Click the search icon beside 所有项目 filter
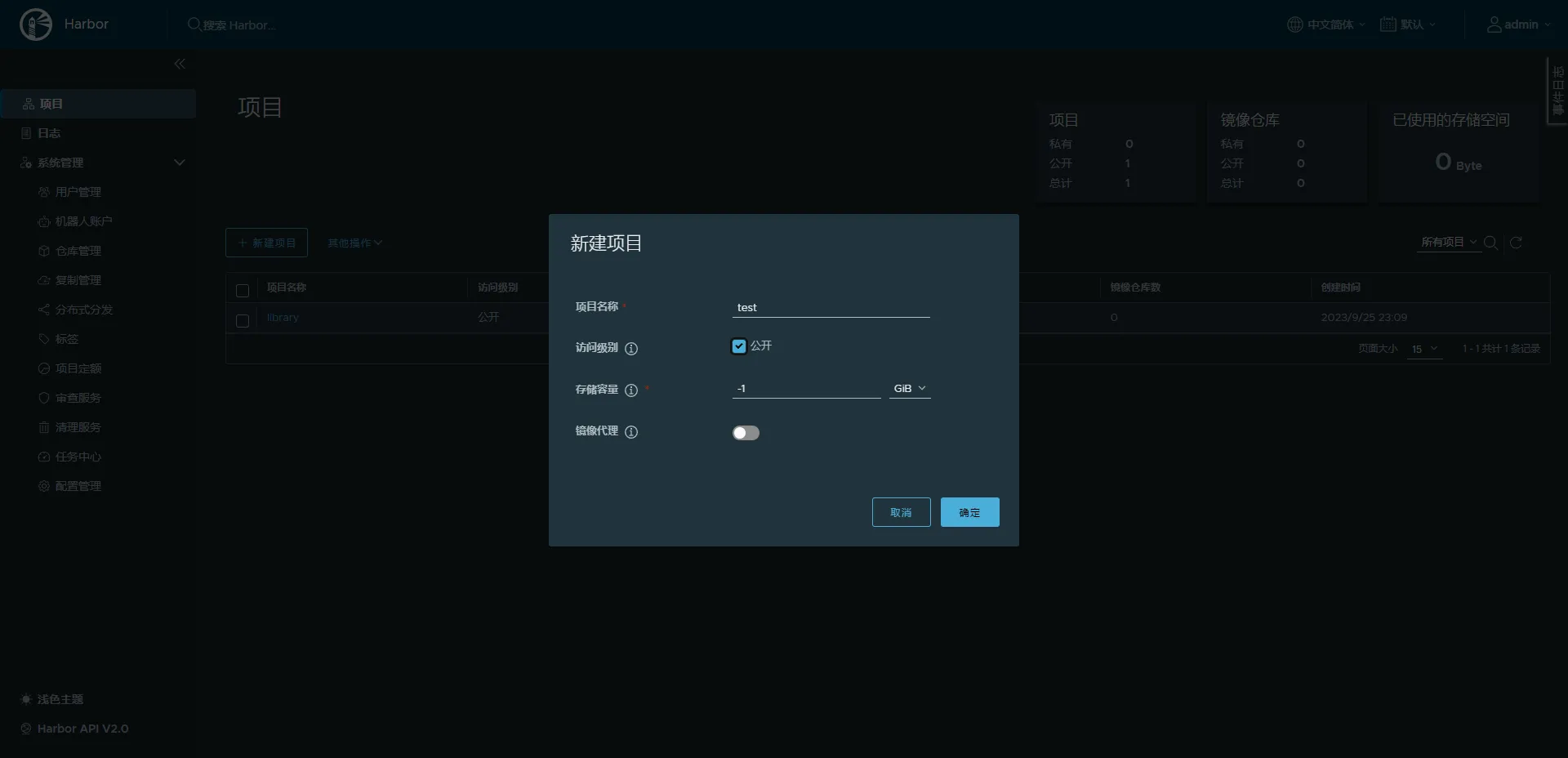The image size is (1568, 758). point(1490,243)
